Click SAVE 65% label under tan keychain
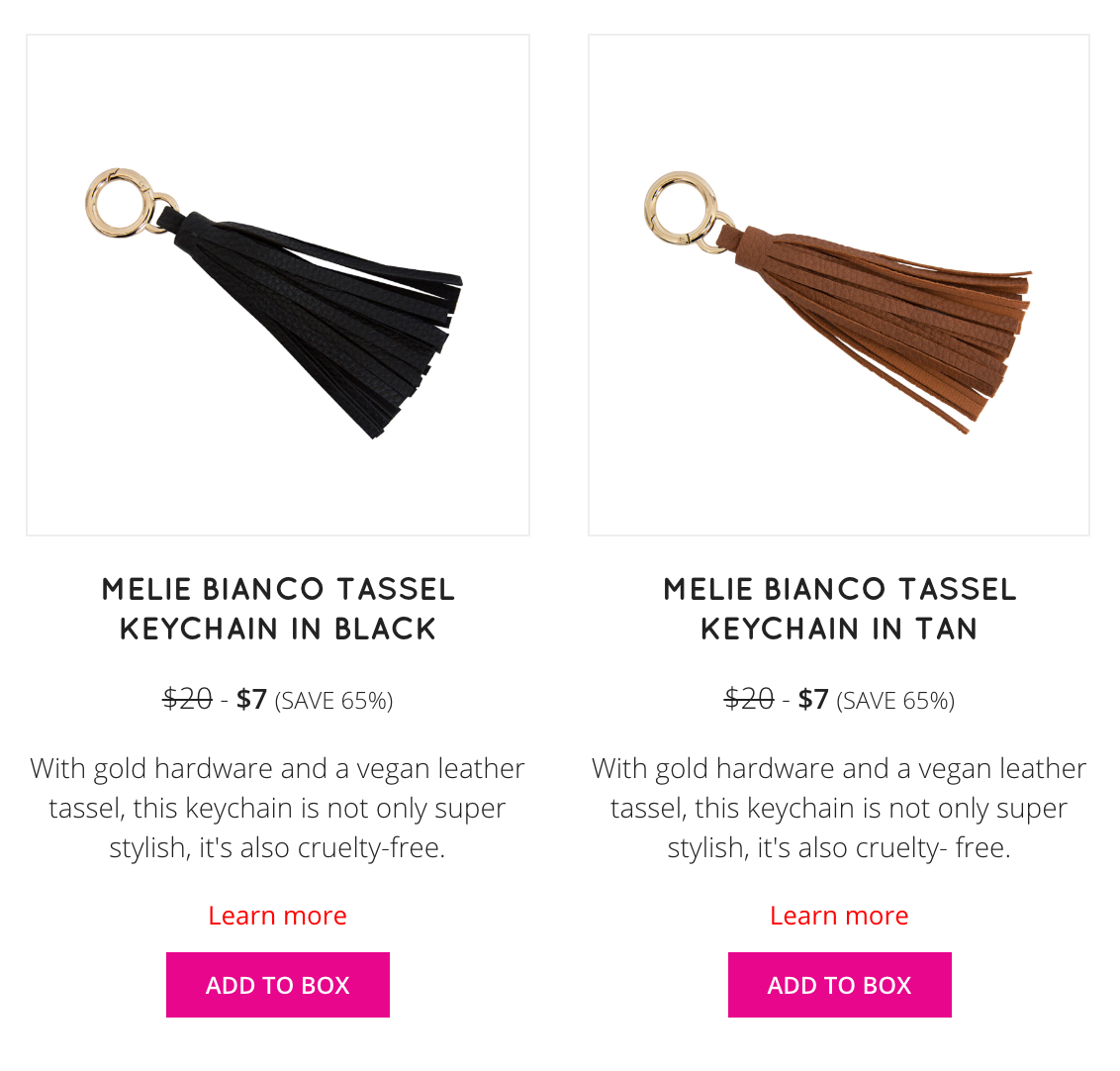This screenshot has height=1071, width=1120. (x=895, y=701)
